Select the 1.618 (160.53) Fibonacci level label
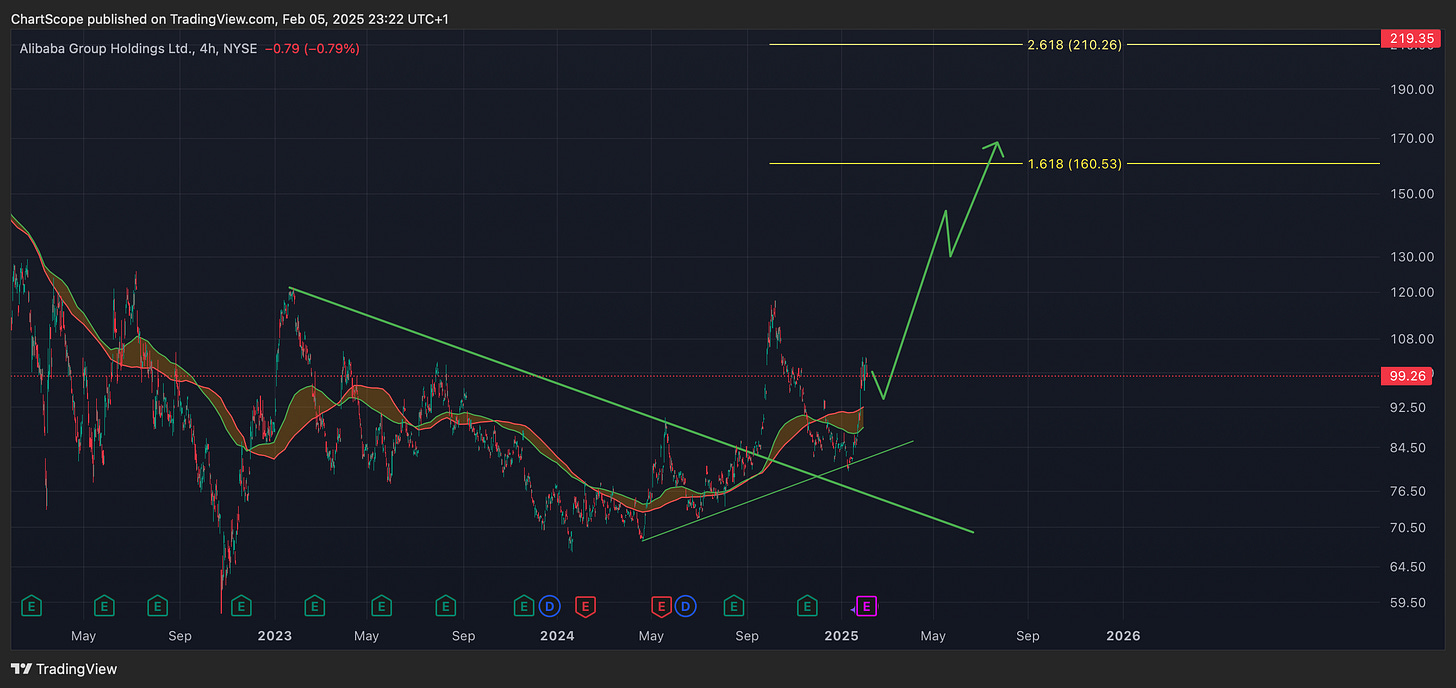The image size is (1456, 688). (x=1074, y=163)
